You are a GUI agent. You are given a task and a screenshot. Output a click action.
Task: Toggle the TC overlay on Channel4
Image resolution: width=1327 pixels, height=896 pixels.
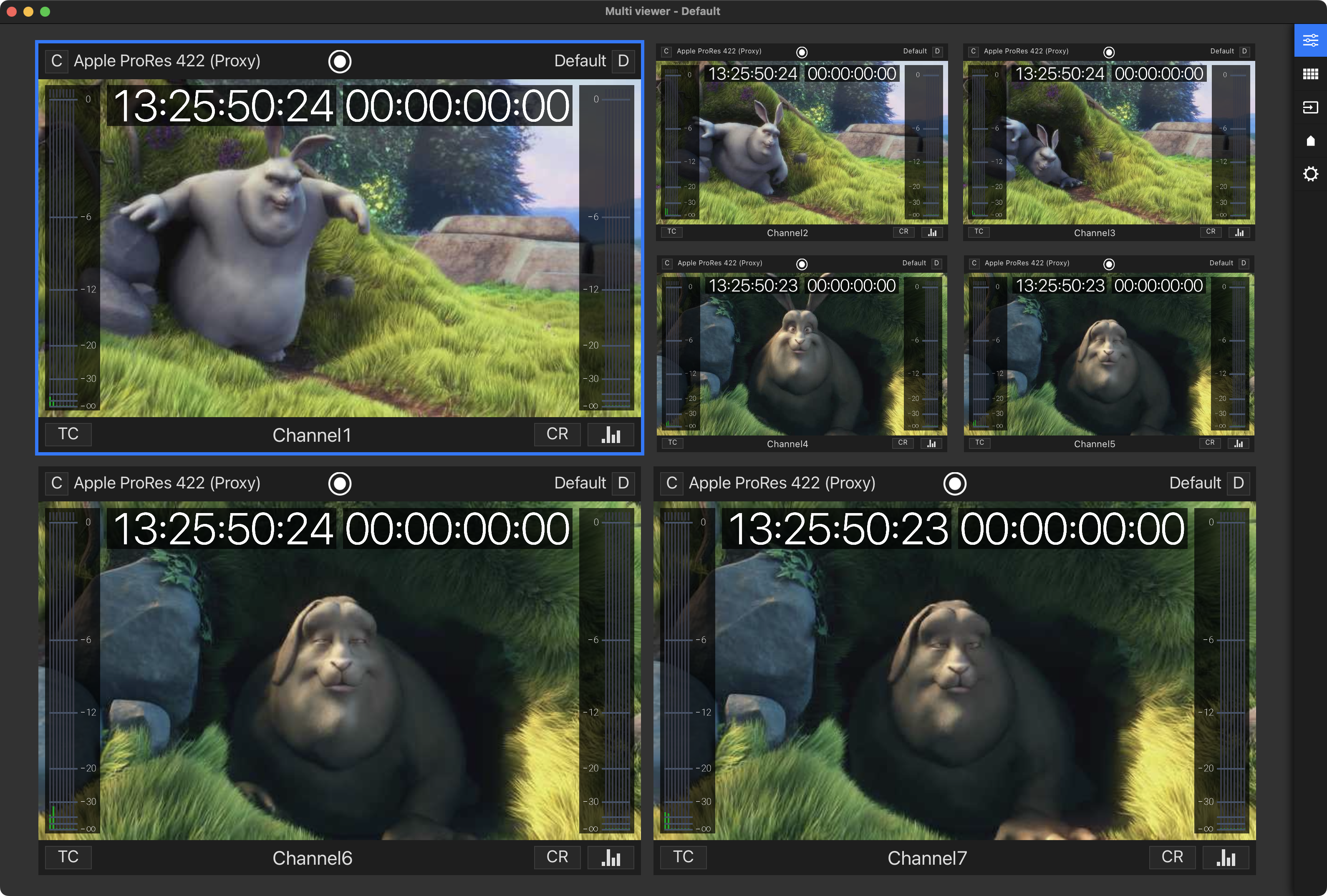pos(672,443)
